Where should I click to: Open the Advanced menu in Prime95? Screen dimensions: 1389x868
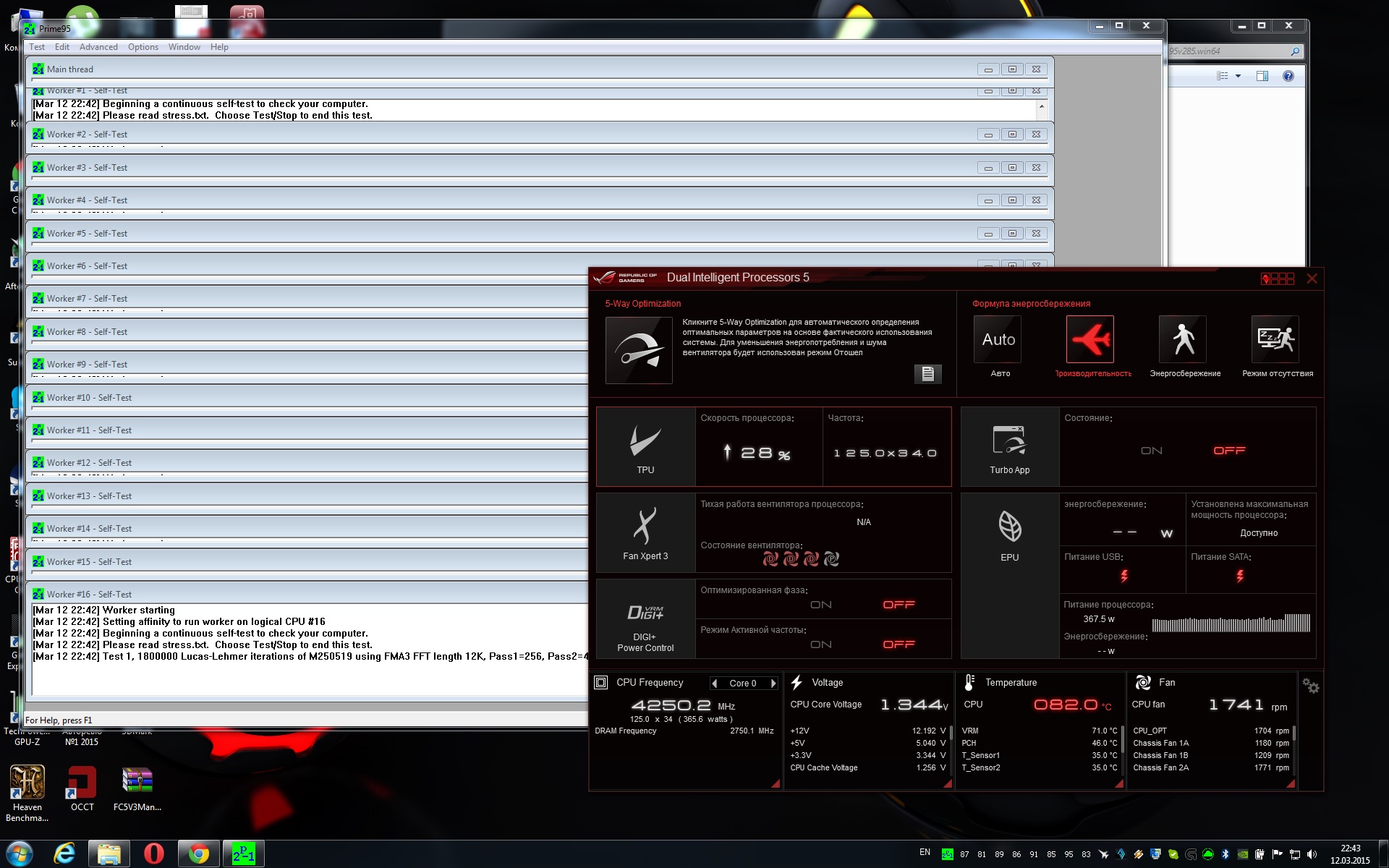point(98,47)
